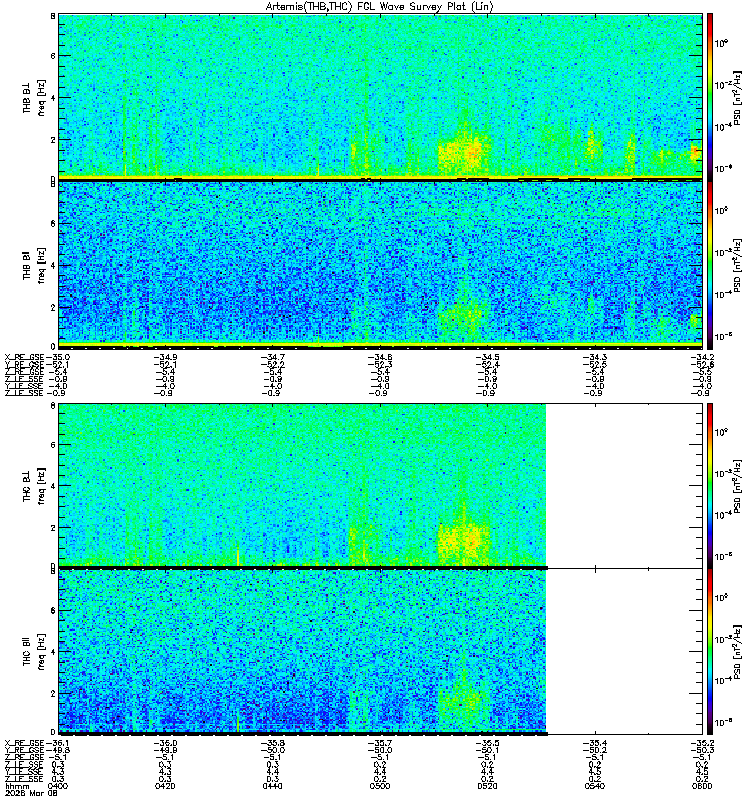Click the THC X position value "-36.0"
This screenshot has width=750, height=800.
coord(165,743)
